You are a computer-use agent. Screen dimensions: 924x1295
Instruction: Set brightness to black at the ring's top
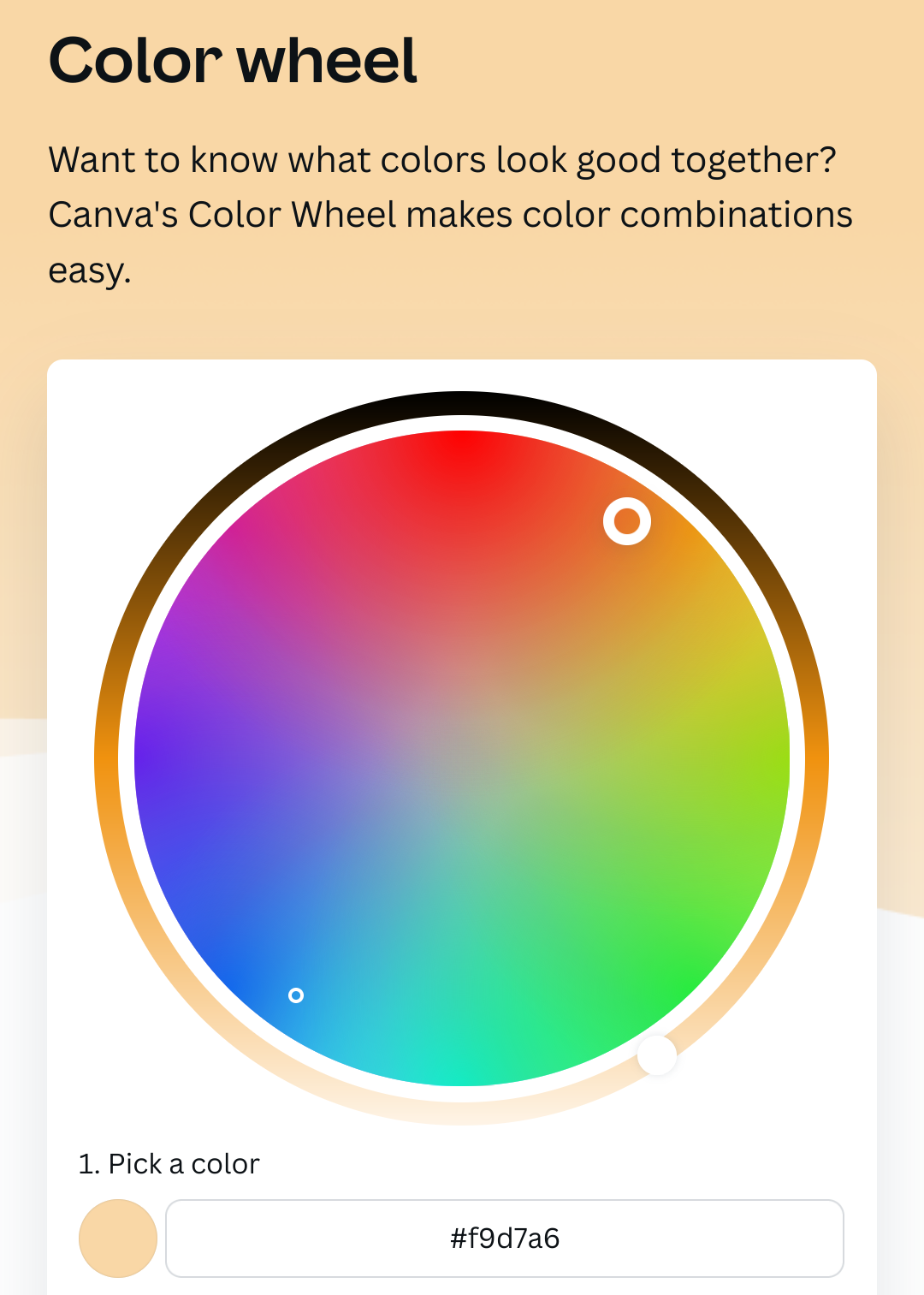462,403
